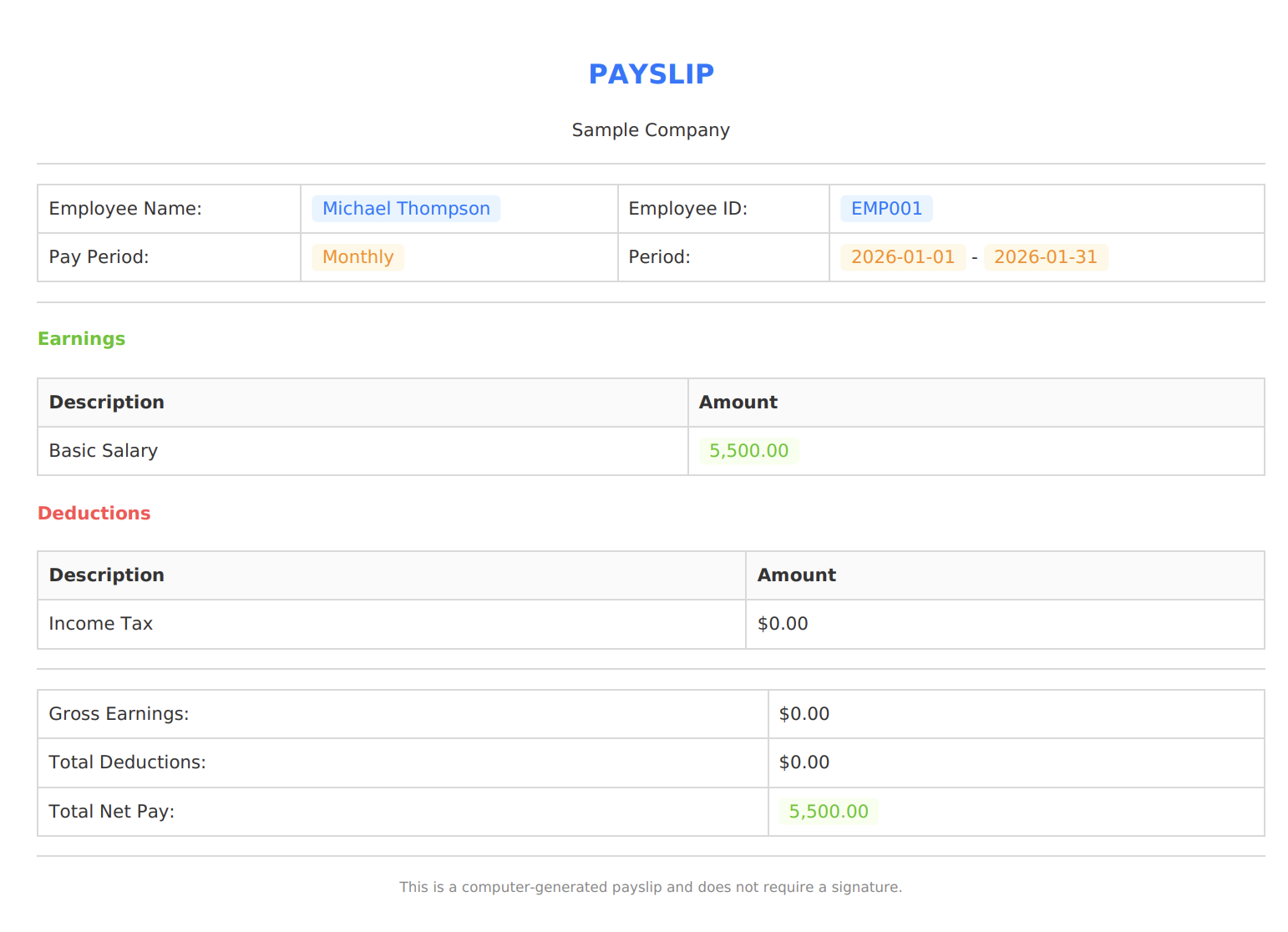Screen dimensions: 1288x932
Task: Click the 2026-01-31 period end date
Action: [x=1046, y=256]
